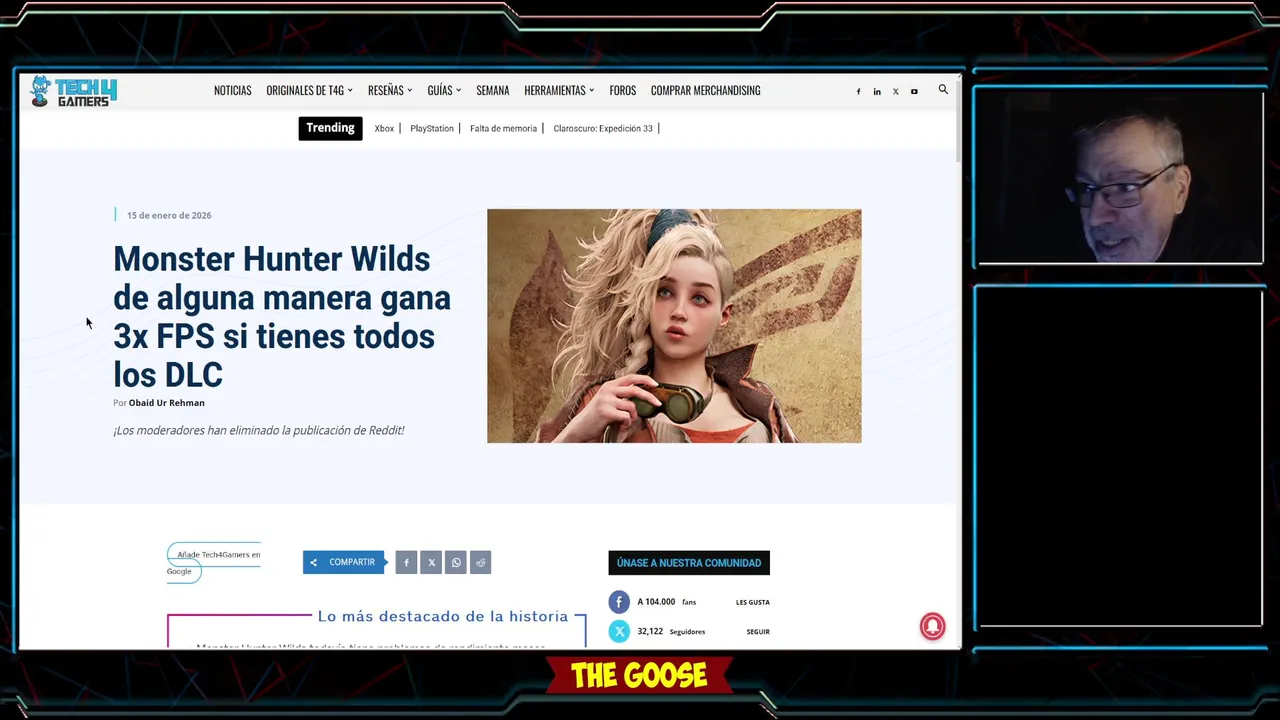The image size is (1280, 720).
Task: Open the Falta de memoria trending link
Action: [503, 128]
